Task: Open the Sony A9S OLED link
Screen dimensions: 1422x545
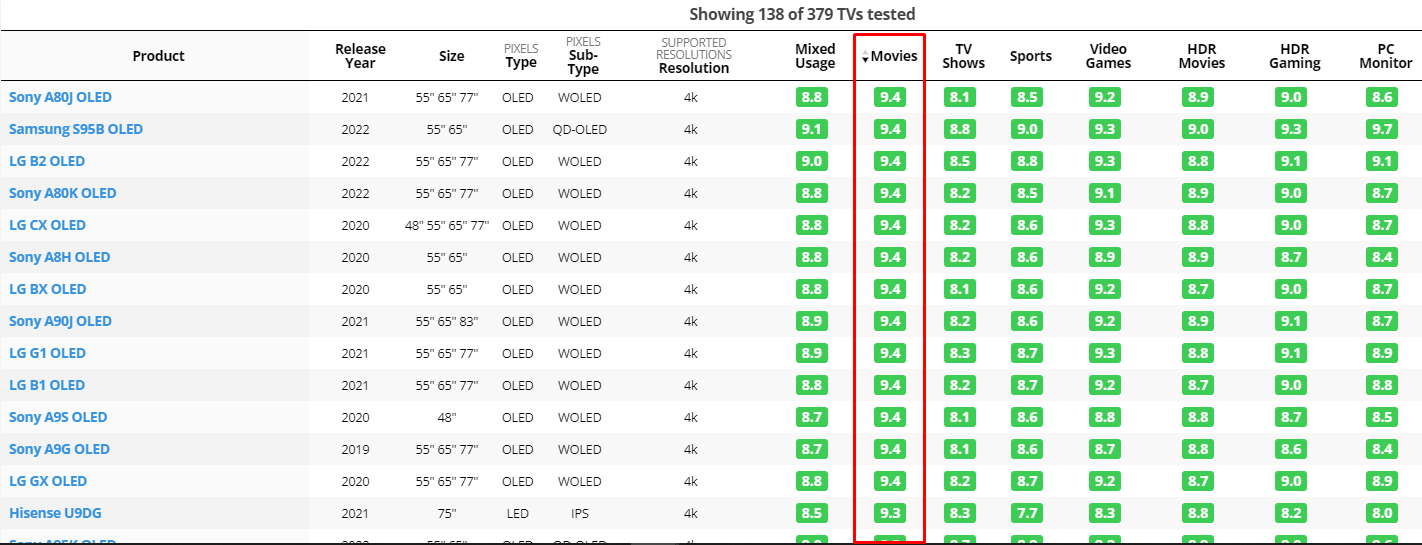Action: click(x=58, y=417)
